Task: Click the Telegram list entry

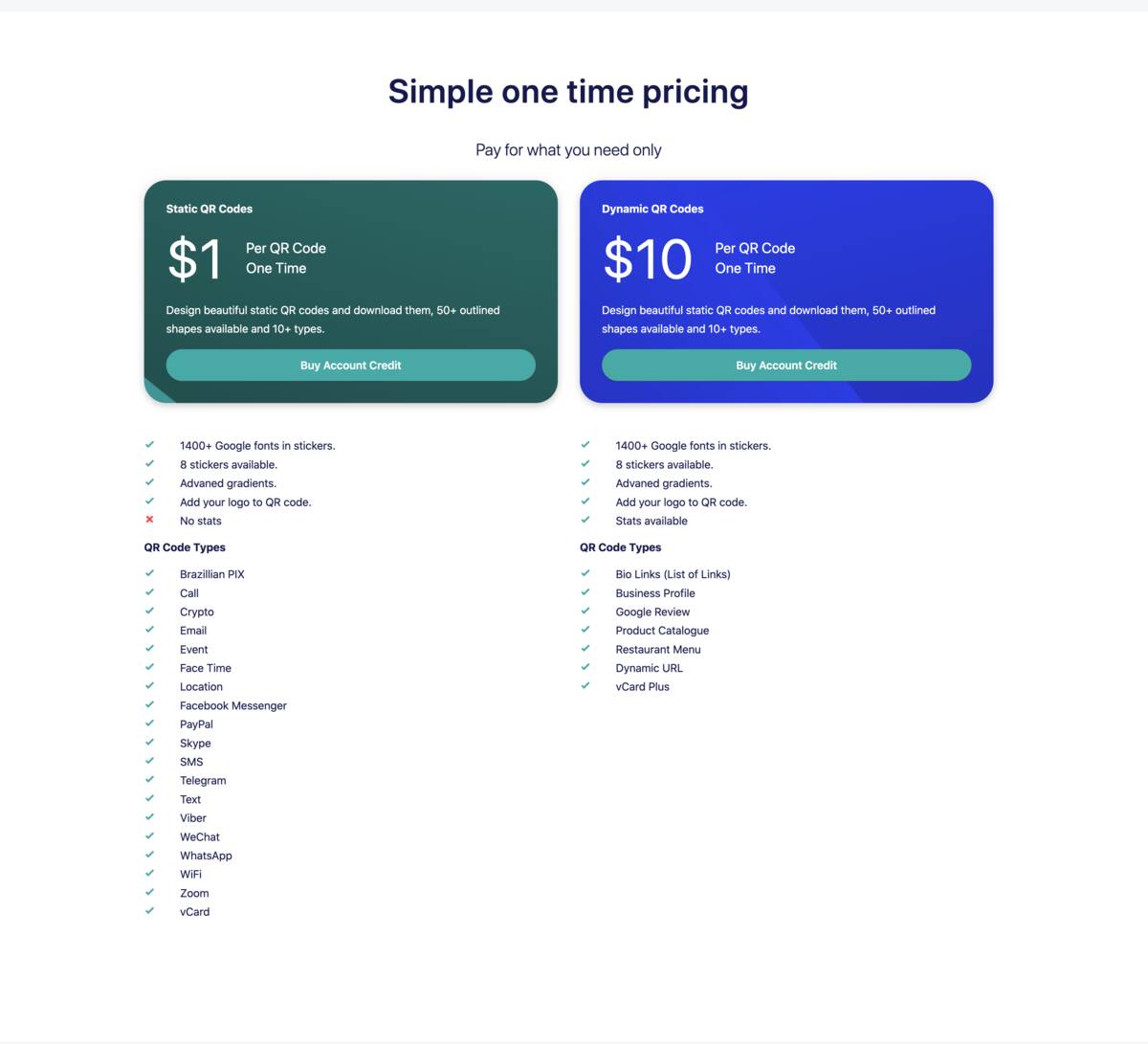Action: pyautogui.click(x=203, y=780)
